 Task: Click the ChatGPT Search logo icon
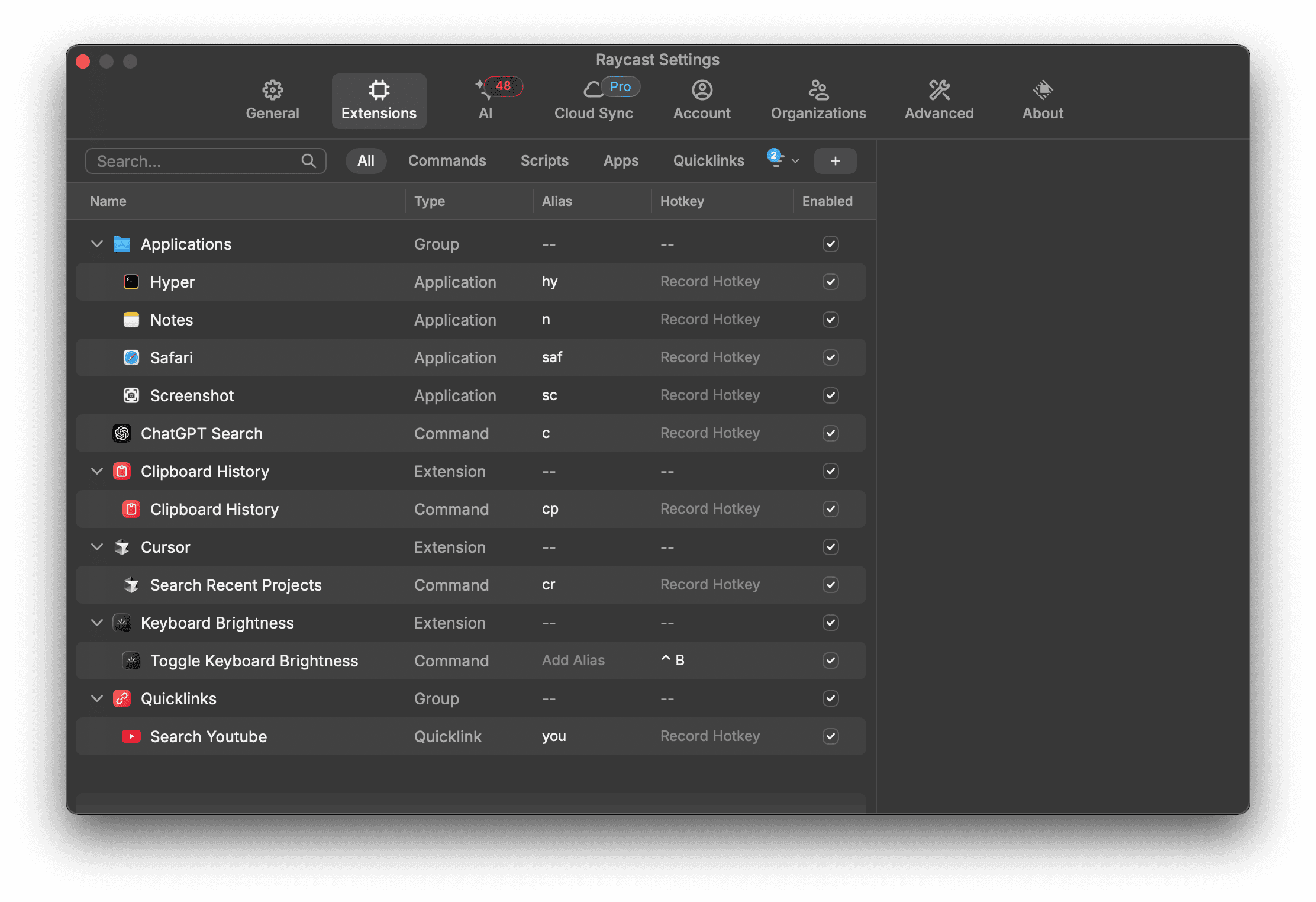pos(122,433)
